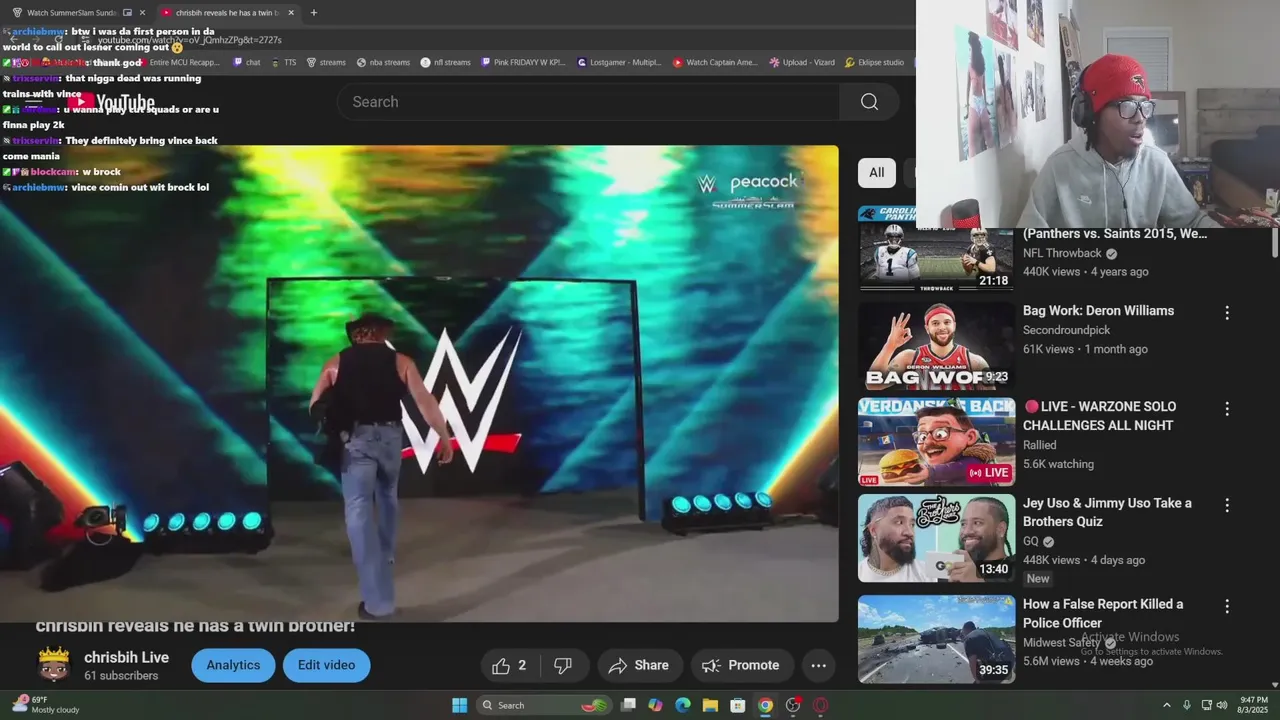1280x720 pixels.
Task: Open Microsoft Edge from taskbar
Action: 683,705
